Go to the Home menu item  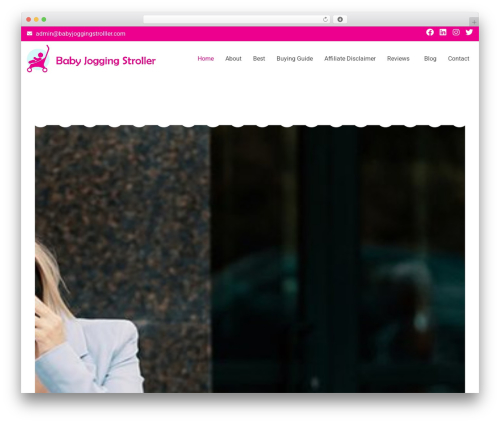206,59
